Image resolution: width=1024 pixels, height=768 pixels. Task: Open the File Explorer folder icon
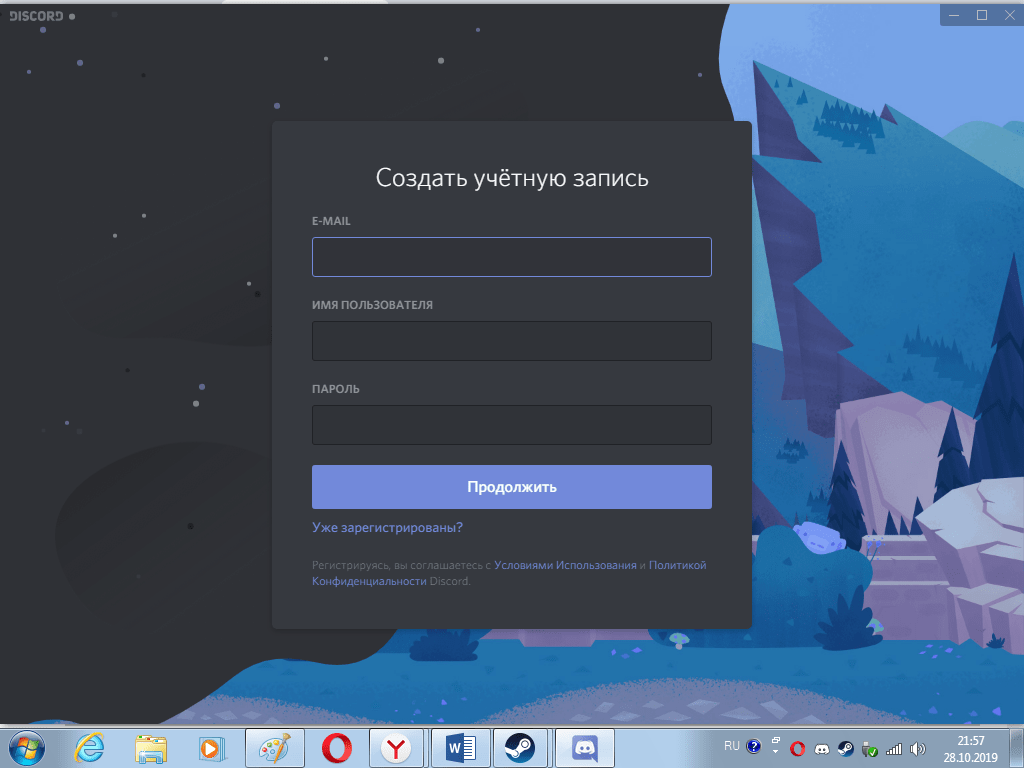point(151,747)
